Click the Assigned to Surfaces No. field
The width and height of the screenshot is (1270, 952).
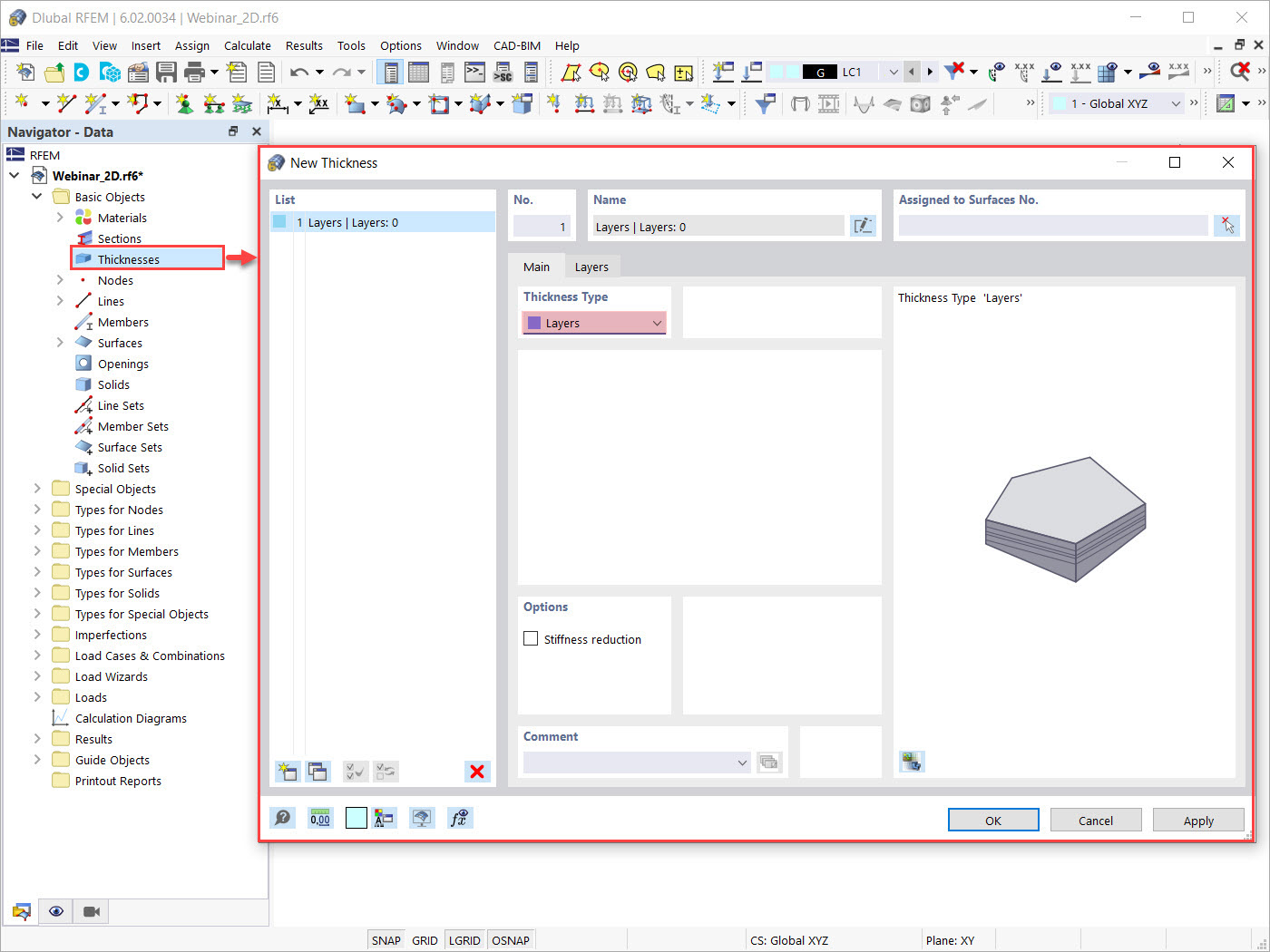tap(1053, 226)
